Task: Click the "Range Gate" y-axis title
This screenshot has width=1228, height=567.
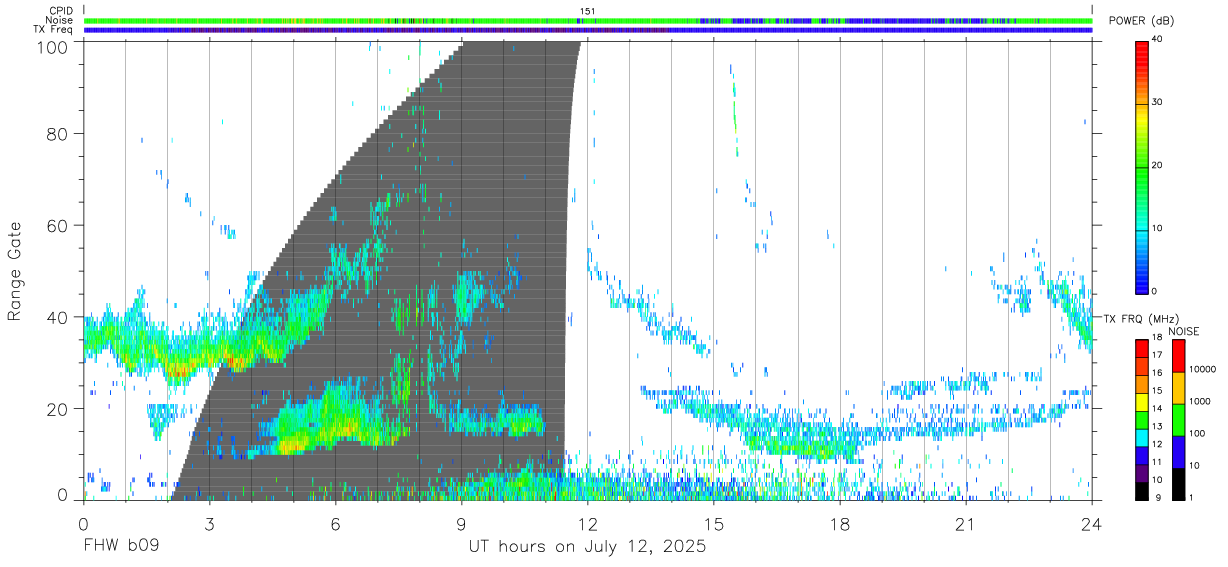Action: [x=15, y=271]
